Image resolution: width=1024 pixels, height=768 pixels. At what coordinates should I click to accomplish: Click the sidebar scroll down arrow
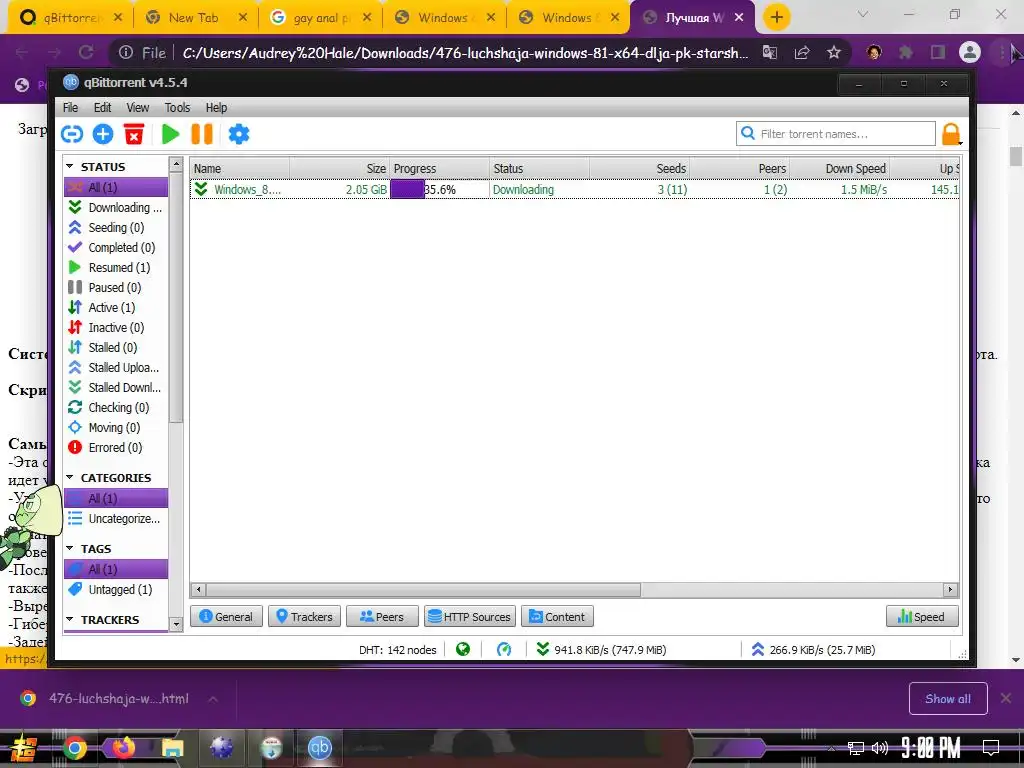(x=176, y=624)
